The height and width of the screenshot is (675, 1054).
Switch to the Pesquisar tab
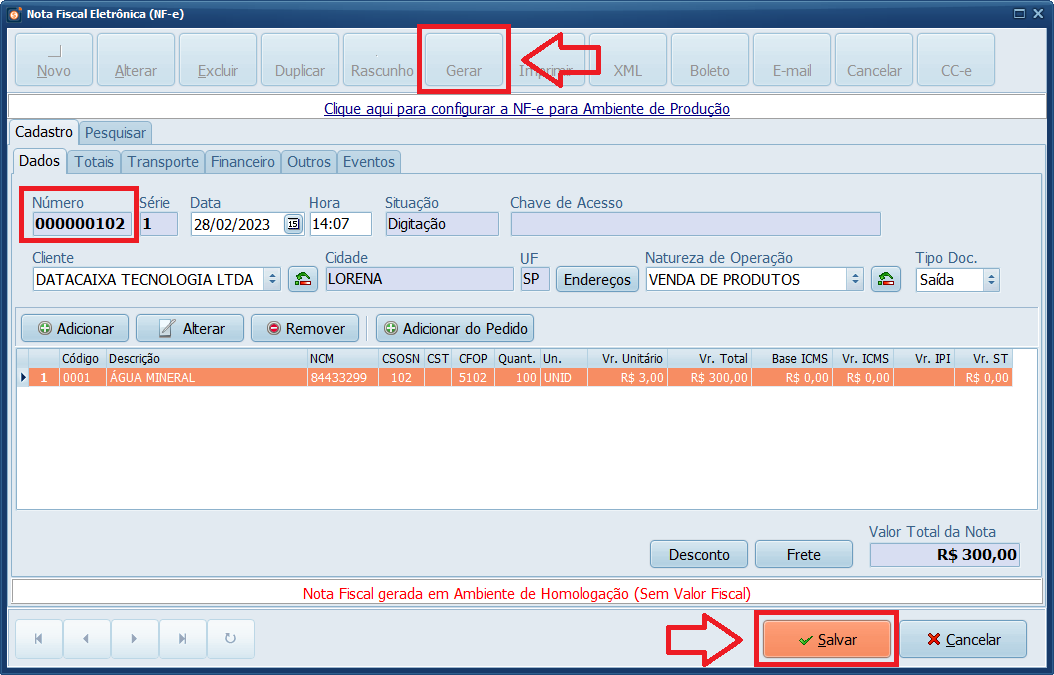[x=114, y=132]
